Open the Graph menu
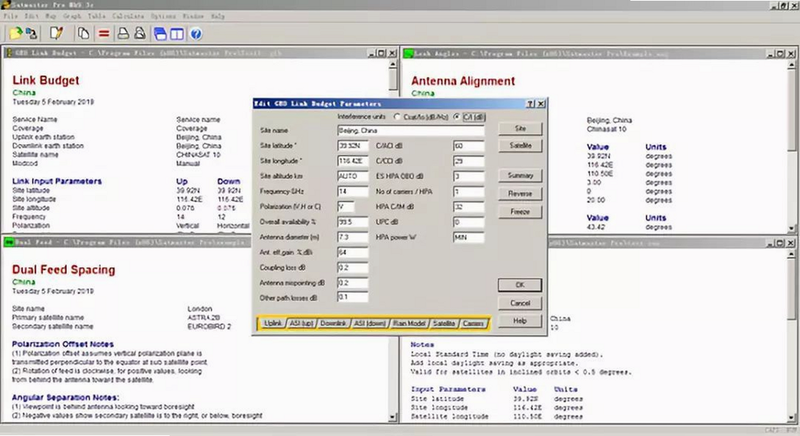 [72, 16]
